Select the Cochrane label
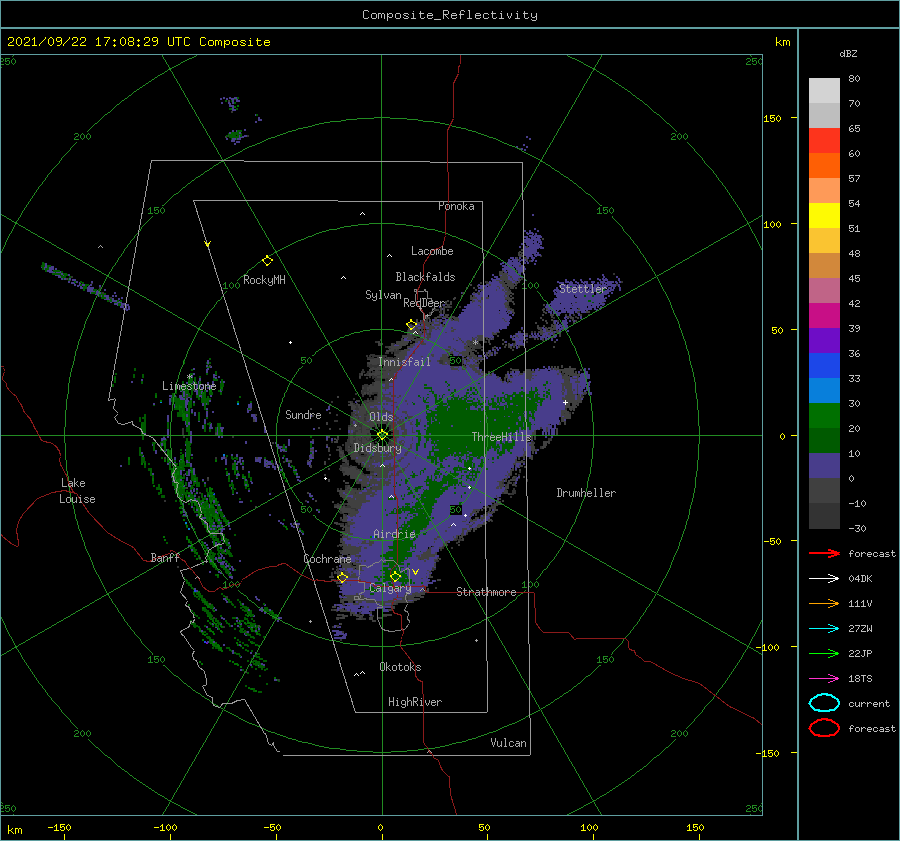 tap(327, 559)
